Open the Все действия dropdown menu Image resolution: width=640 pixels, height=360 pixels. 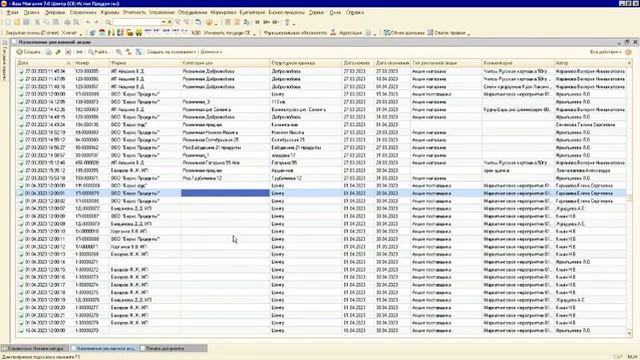click(605, 52)
